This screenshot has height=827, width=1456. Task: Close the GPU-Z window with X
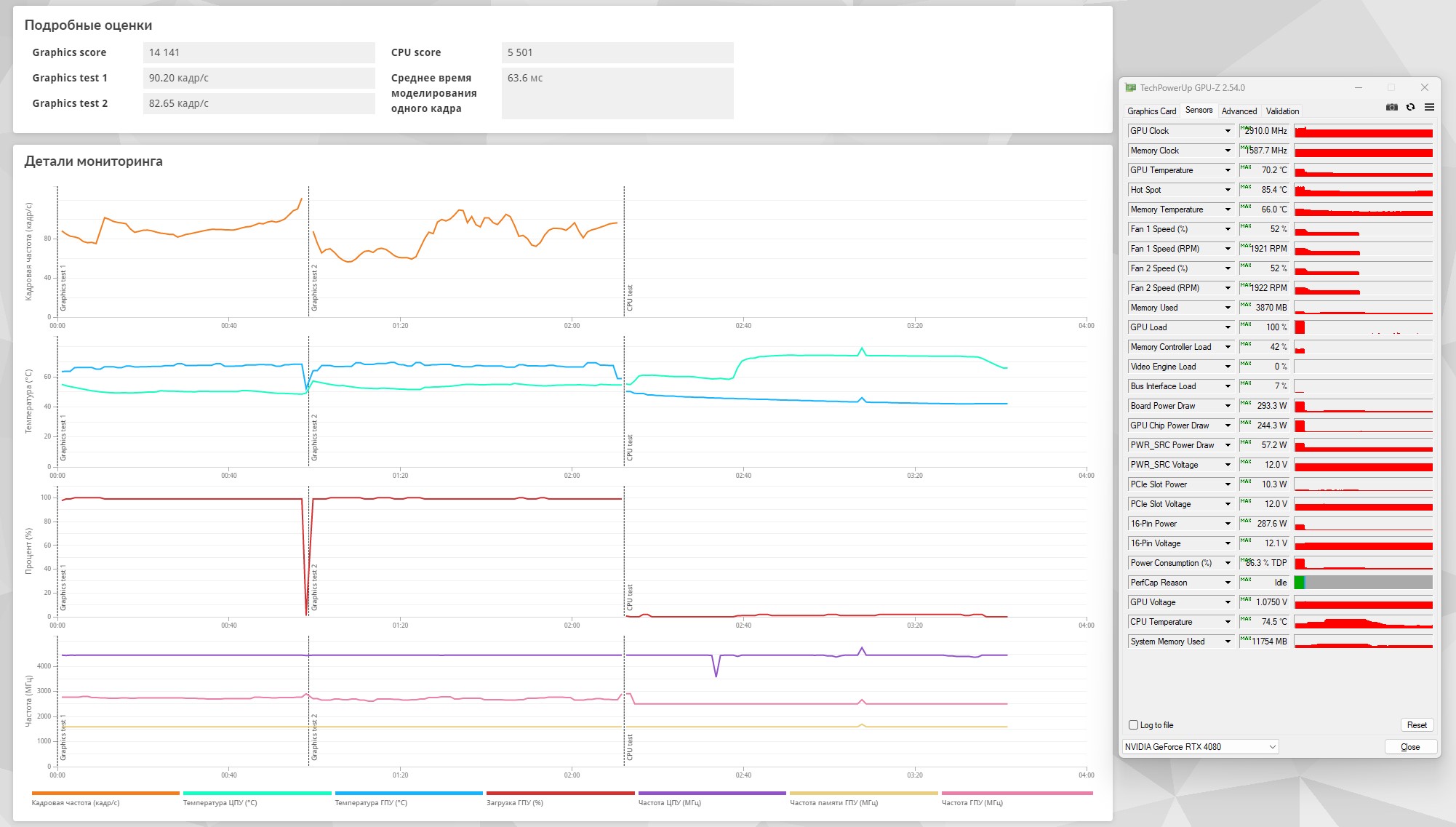coord(1424,87)
